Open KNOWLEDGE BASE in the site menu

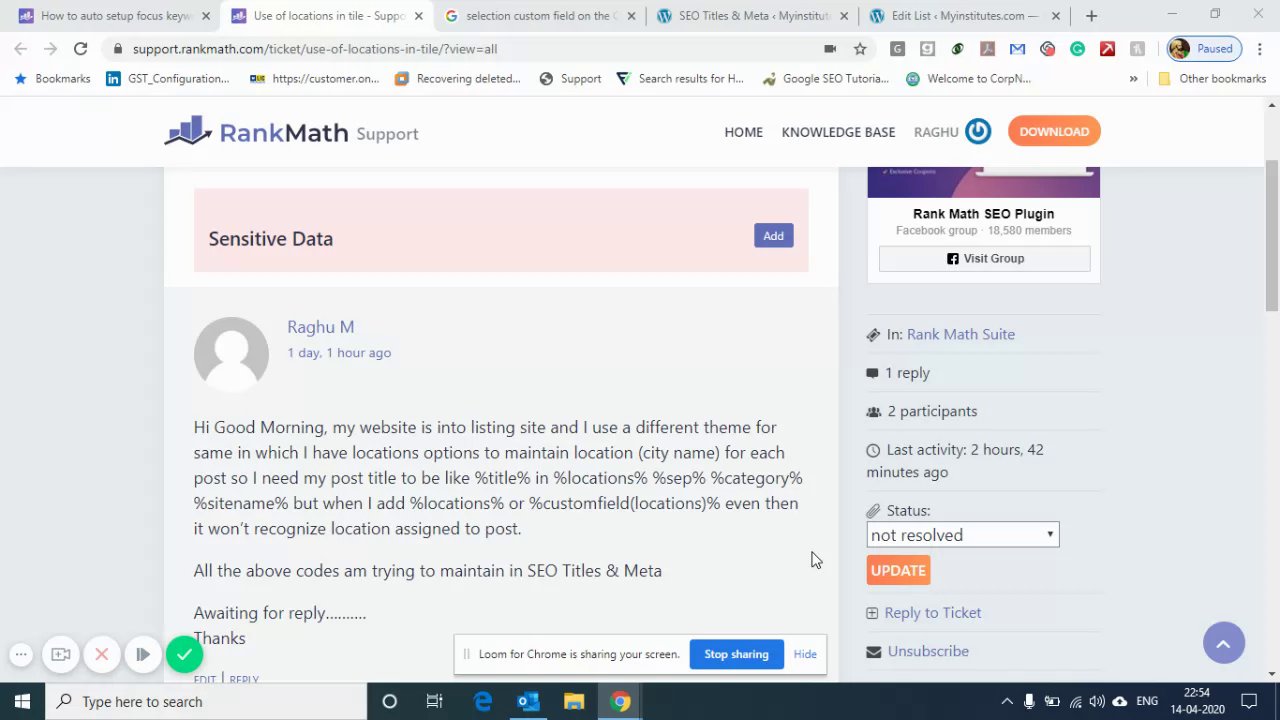(838, 132)
